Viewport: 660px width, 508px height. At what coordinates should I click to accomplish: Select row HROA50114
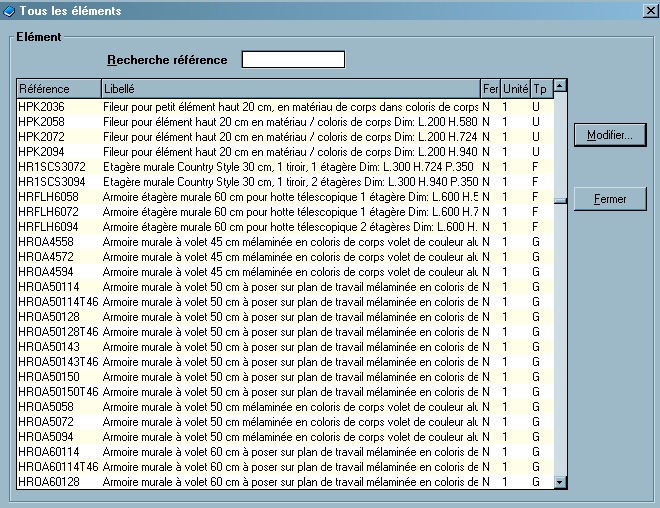click(x=285, y=287)
